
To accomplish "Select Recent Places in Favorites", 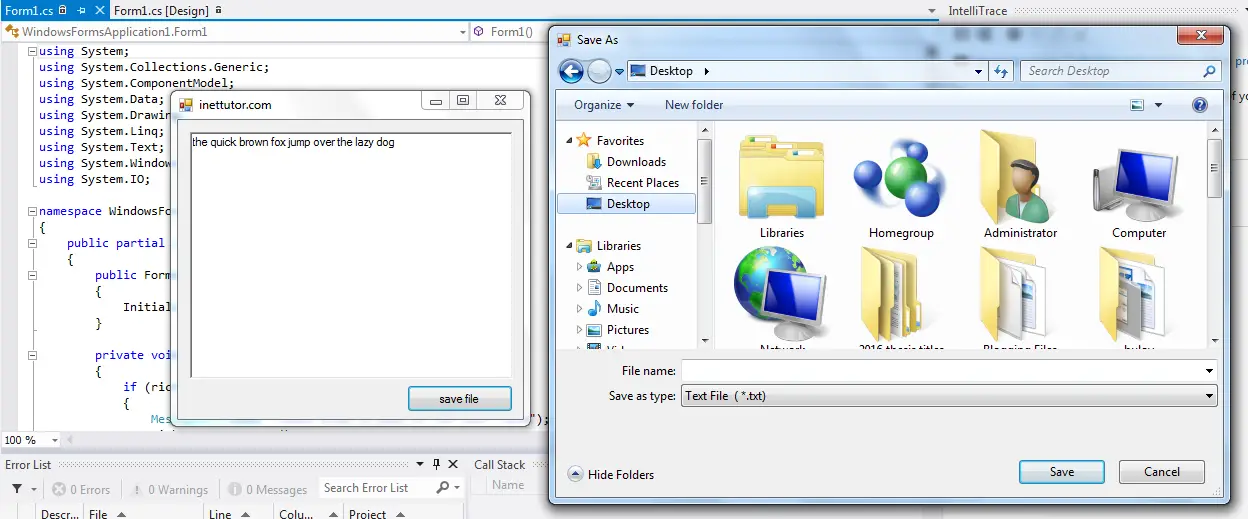I will coord(643,183).
